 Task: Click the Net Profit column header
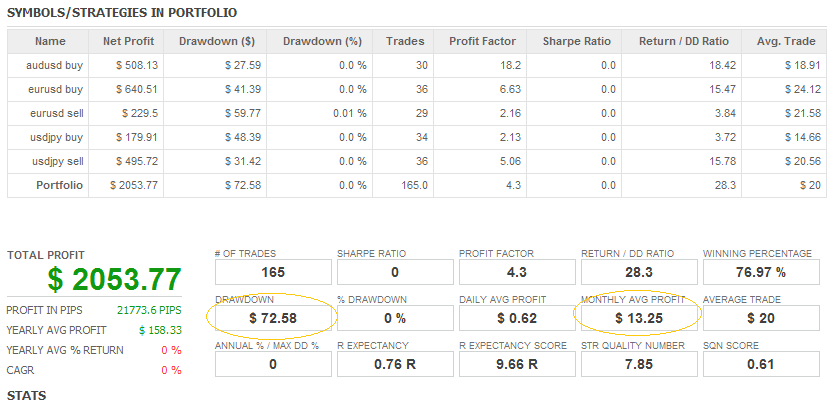[x=130, y=42]
